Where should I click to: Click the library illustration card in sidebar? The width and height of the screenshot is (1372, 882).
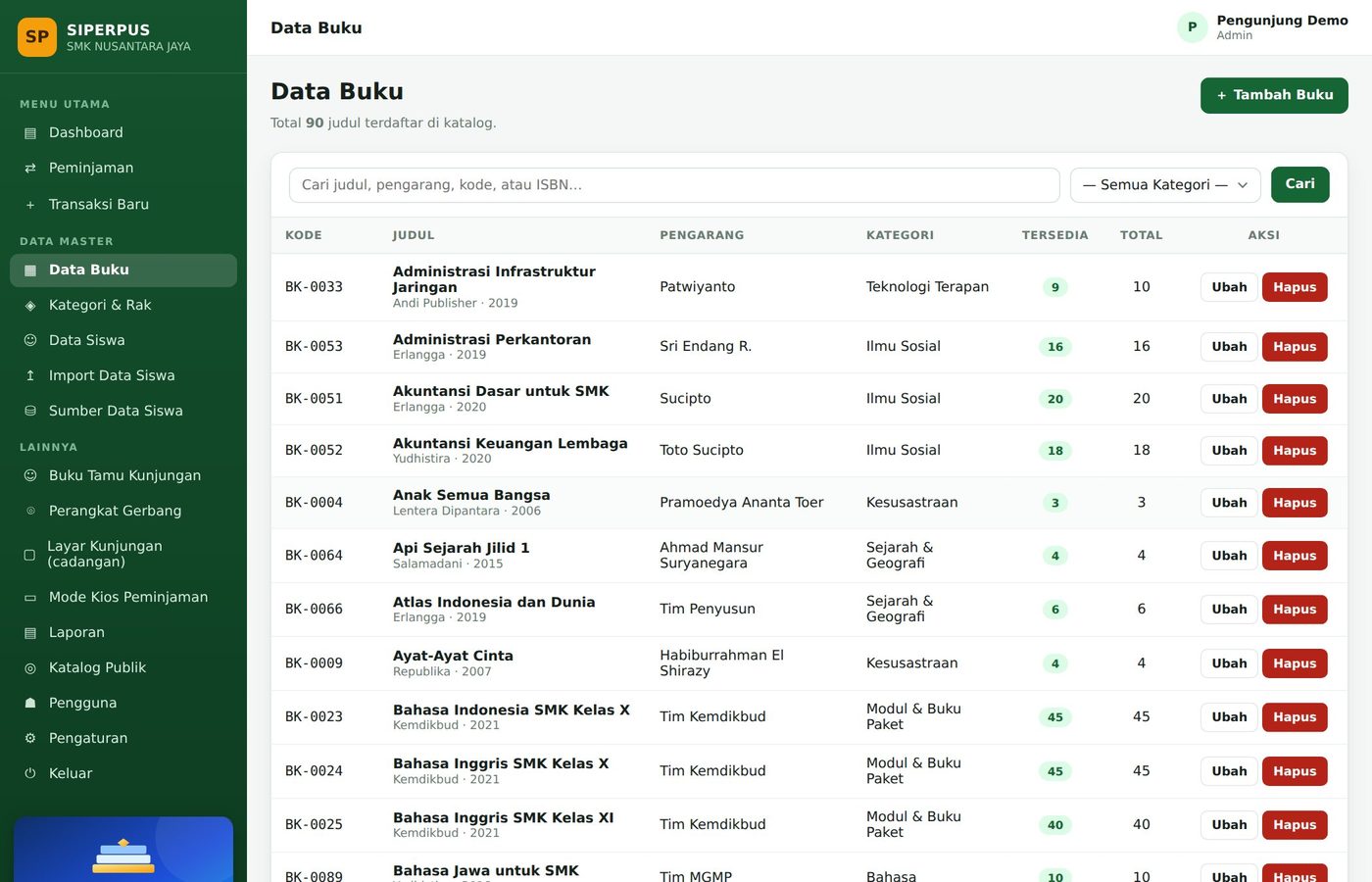pos(123,850)
